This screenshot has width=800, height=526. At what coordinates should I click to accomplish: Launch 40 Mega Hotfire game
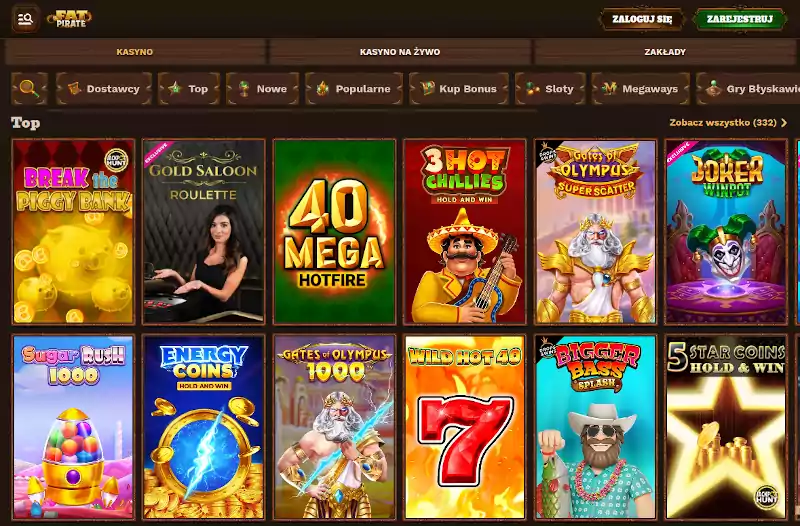pos(334,232)
